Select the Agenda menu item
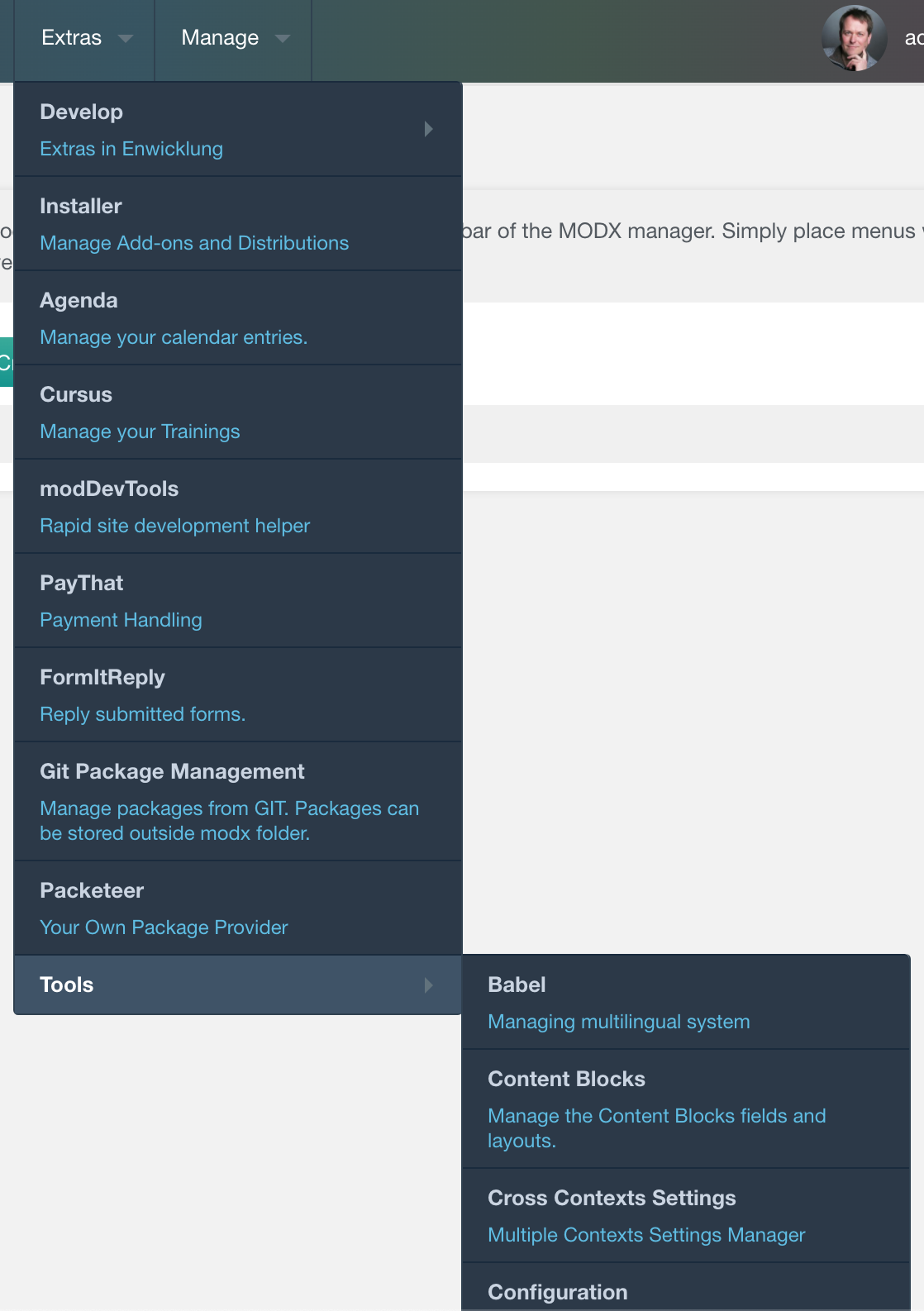The image size is (924, 1311). tap(79, 300)
